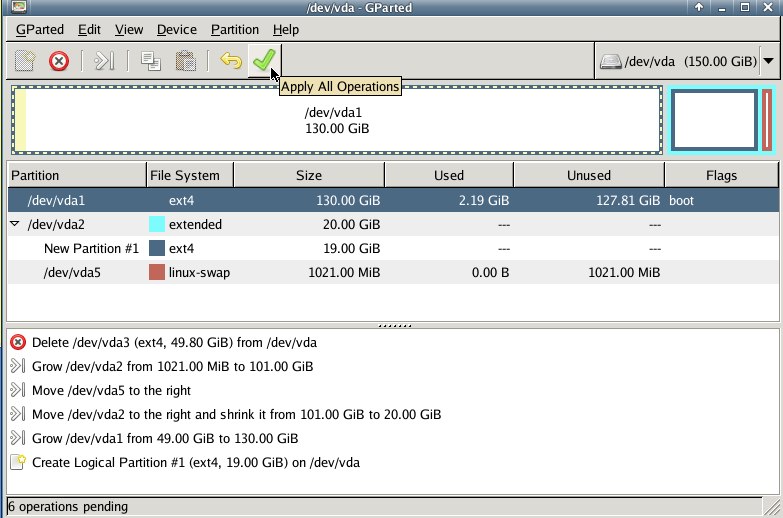Click the cyan extended file system swatch

[x=157, y=224]
